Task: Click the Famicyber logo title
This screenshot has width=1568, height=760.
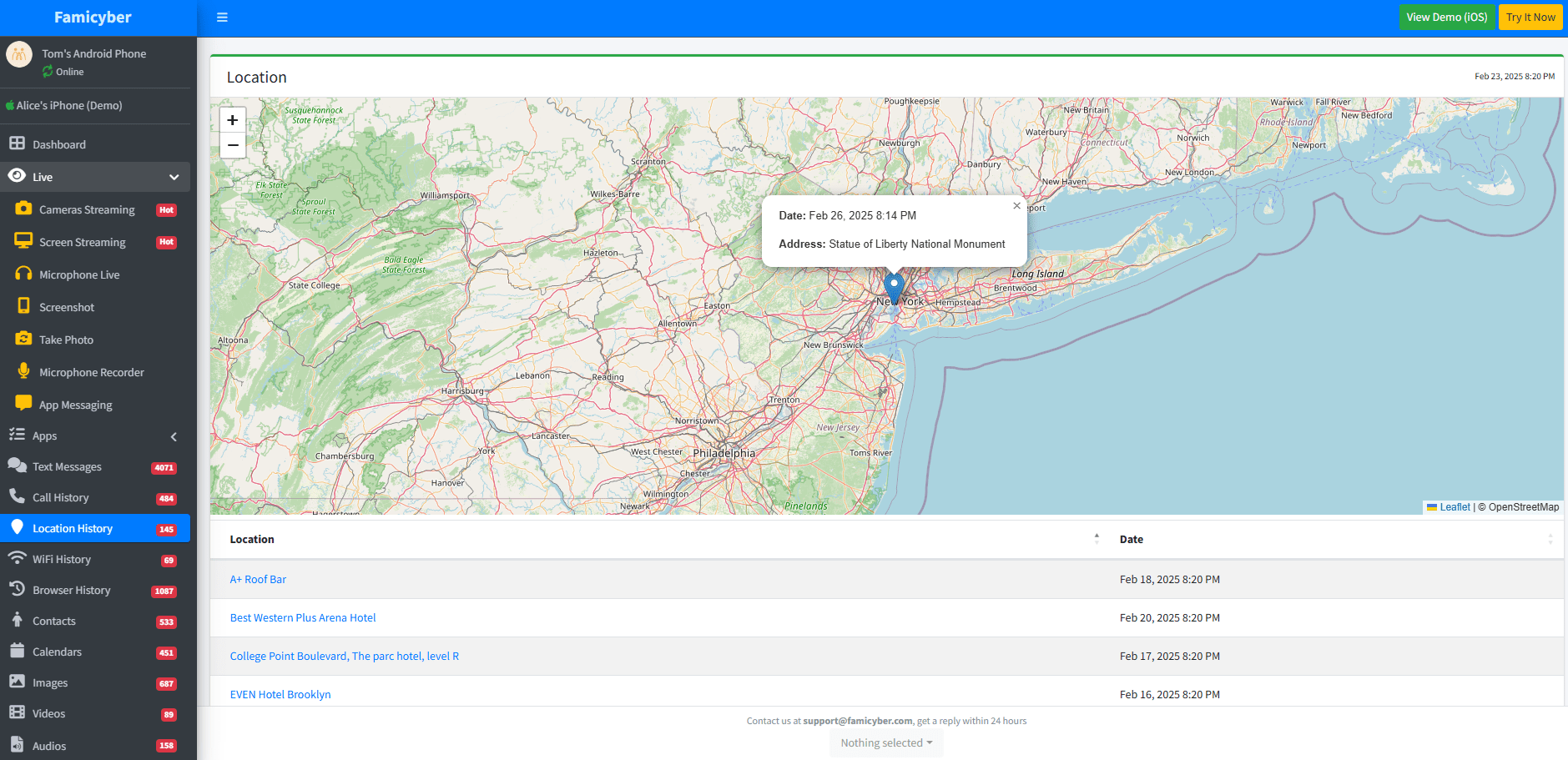Action: [93, 18]
